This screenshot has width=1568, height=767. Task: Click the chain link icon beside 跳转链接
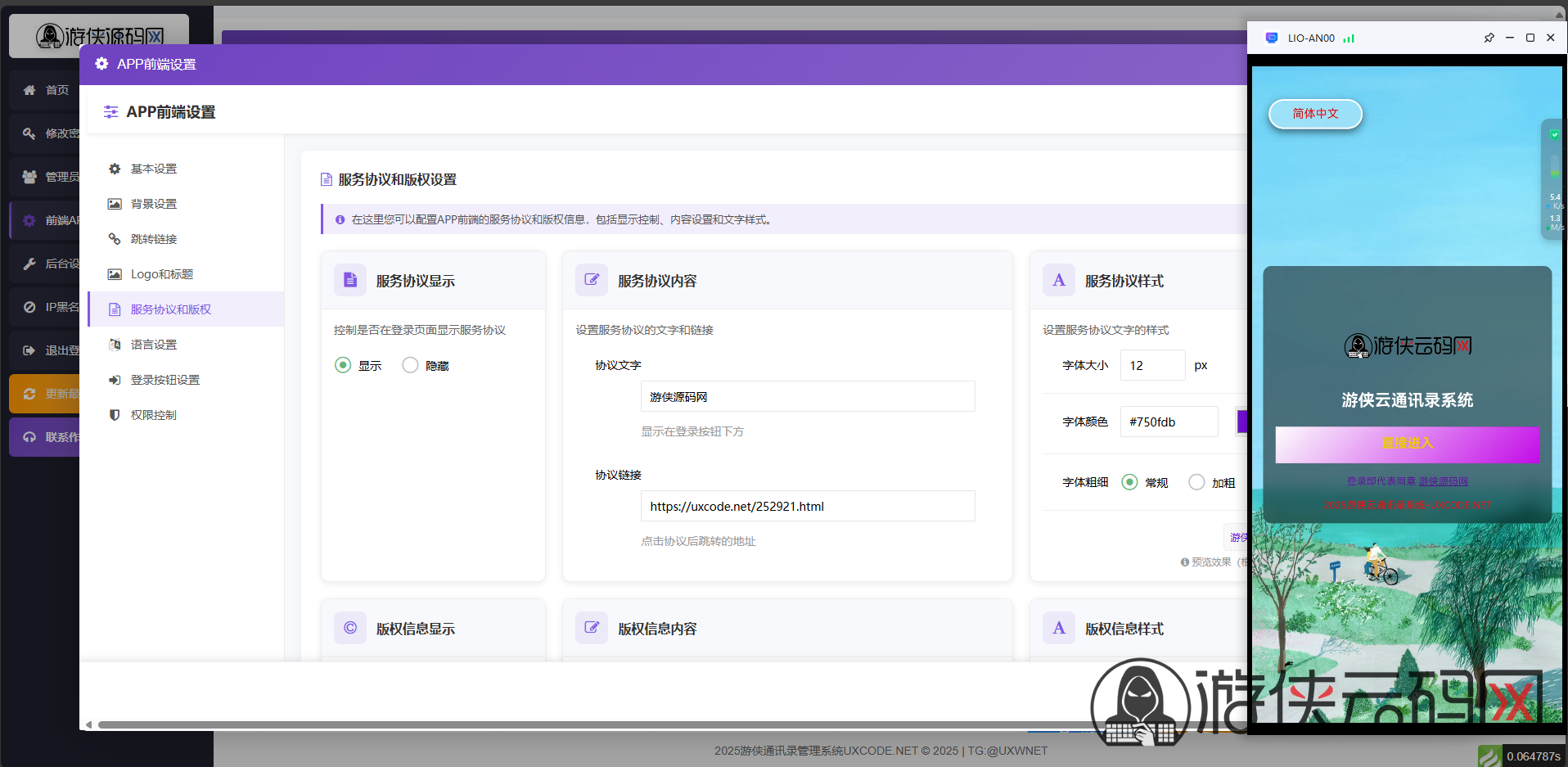pos(115,239)
